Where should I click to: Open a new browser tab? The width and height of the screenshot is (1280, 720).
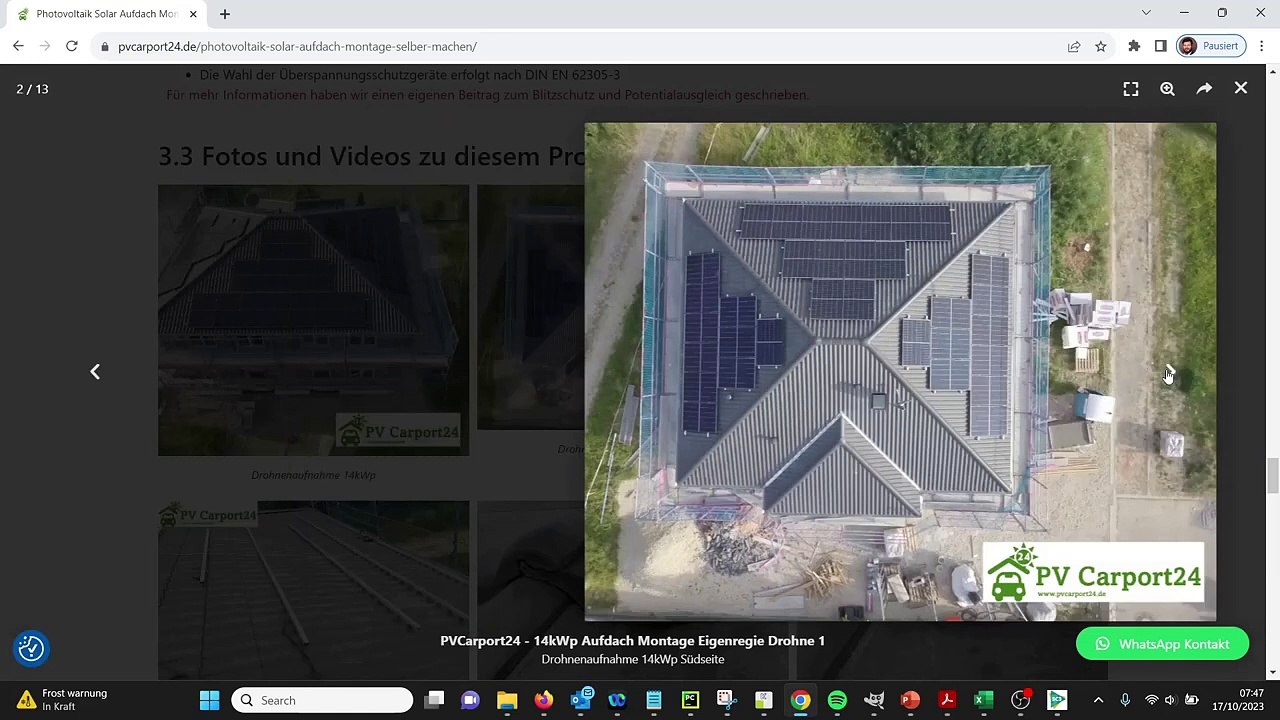[x=225, y=14]
